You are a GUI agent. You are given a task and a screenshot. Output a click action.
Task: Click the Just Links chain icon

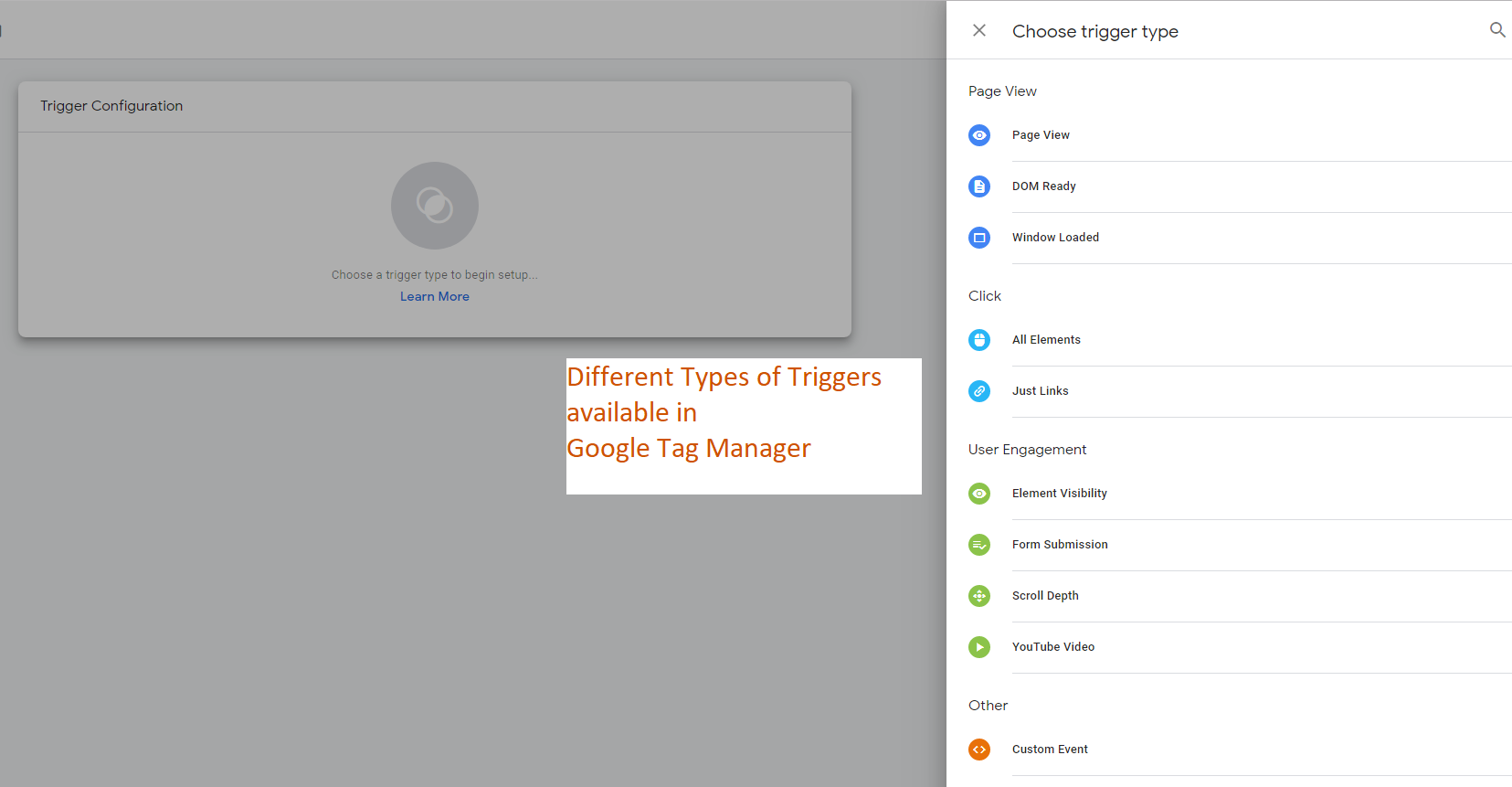979,391
